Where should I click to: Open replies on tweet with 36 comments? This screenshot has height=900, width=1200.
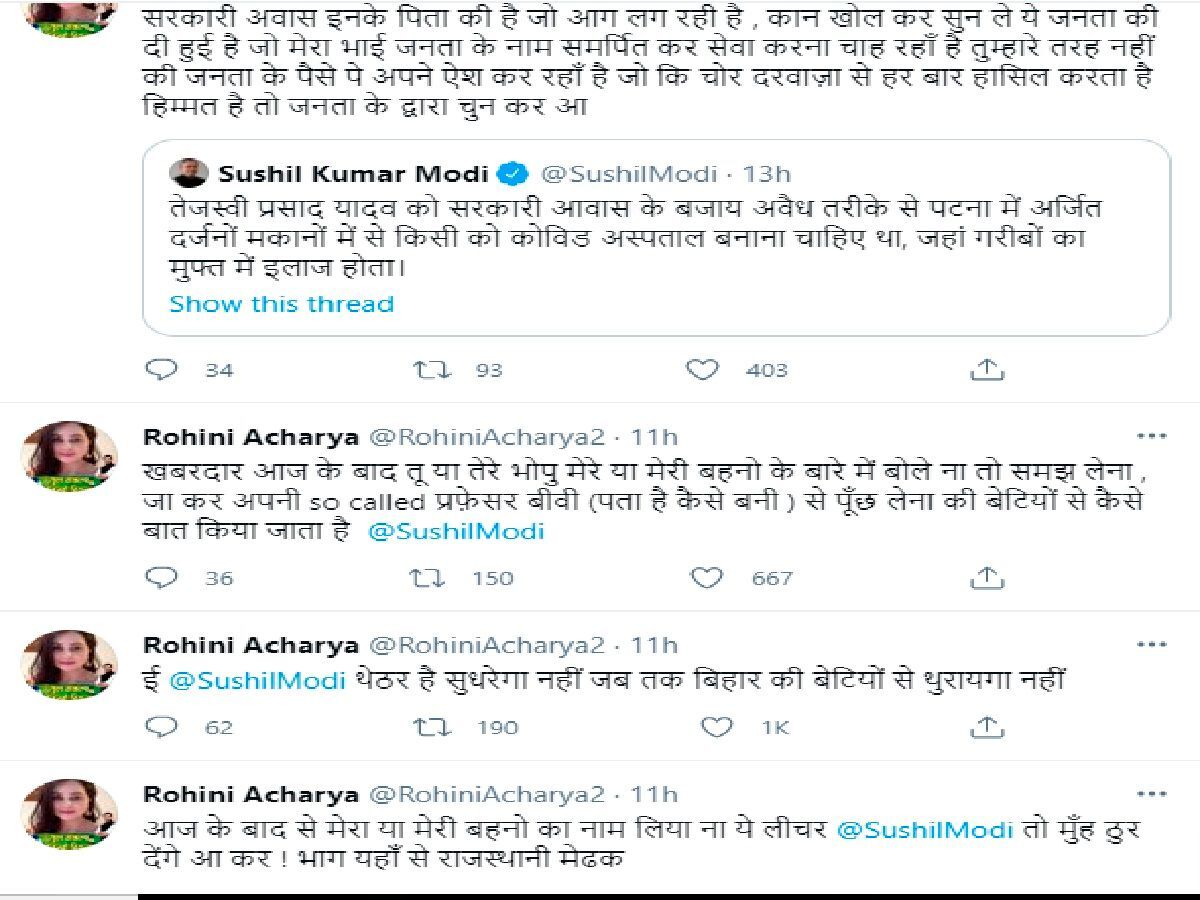point(161,577)
